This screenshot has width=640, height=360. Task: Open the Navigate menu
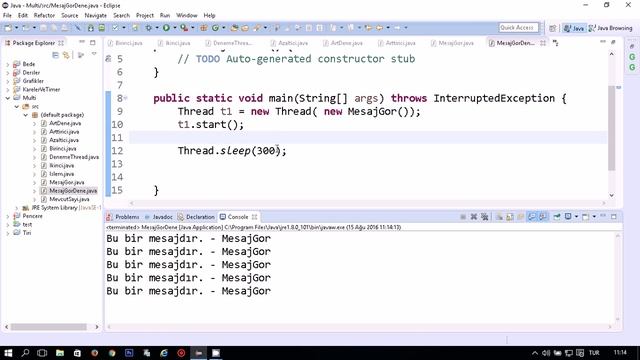click(96, 16)
